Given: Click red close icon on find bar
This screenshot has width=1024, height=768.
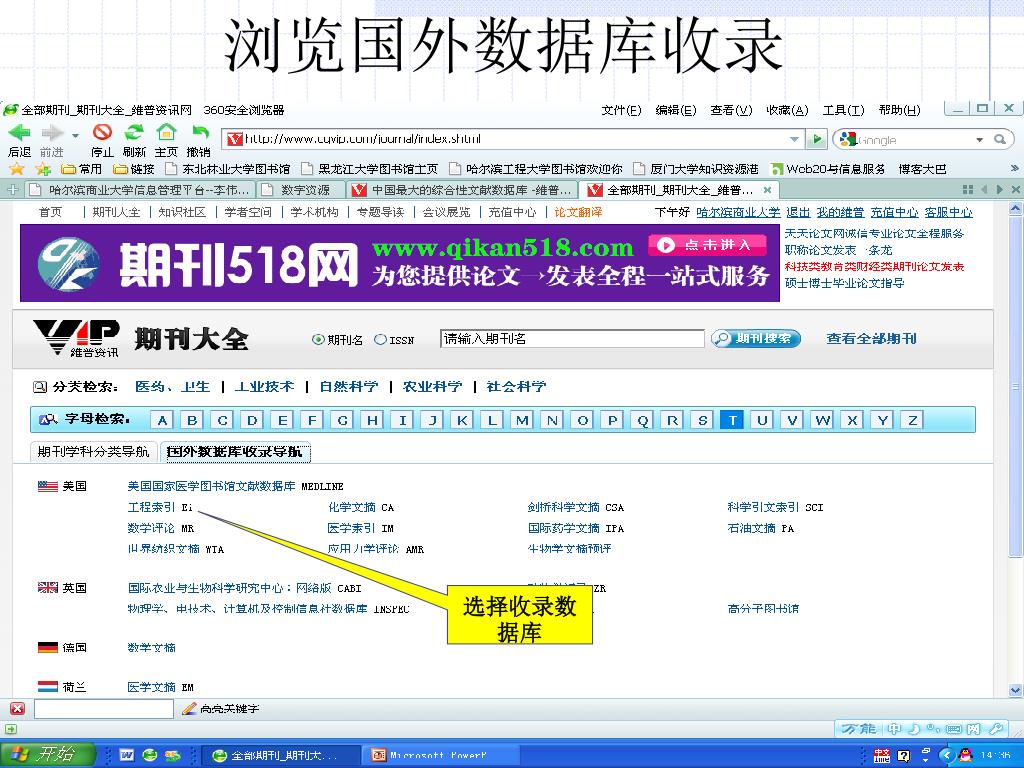Looking at the screenshot, I should click(x=18, y=709).
